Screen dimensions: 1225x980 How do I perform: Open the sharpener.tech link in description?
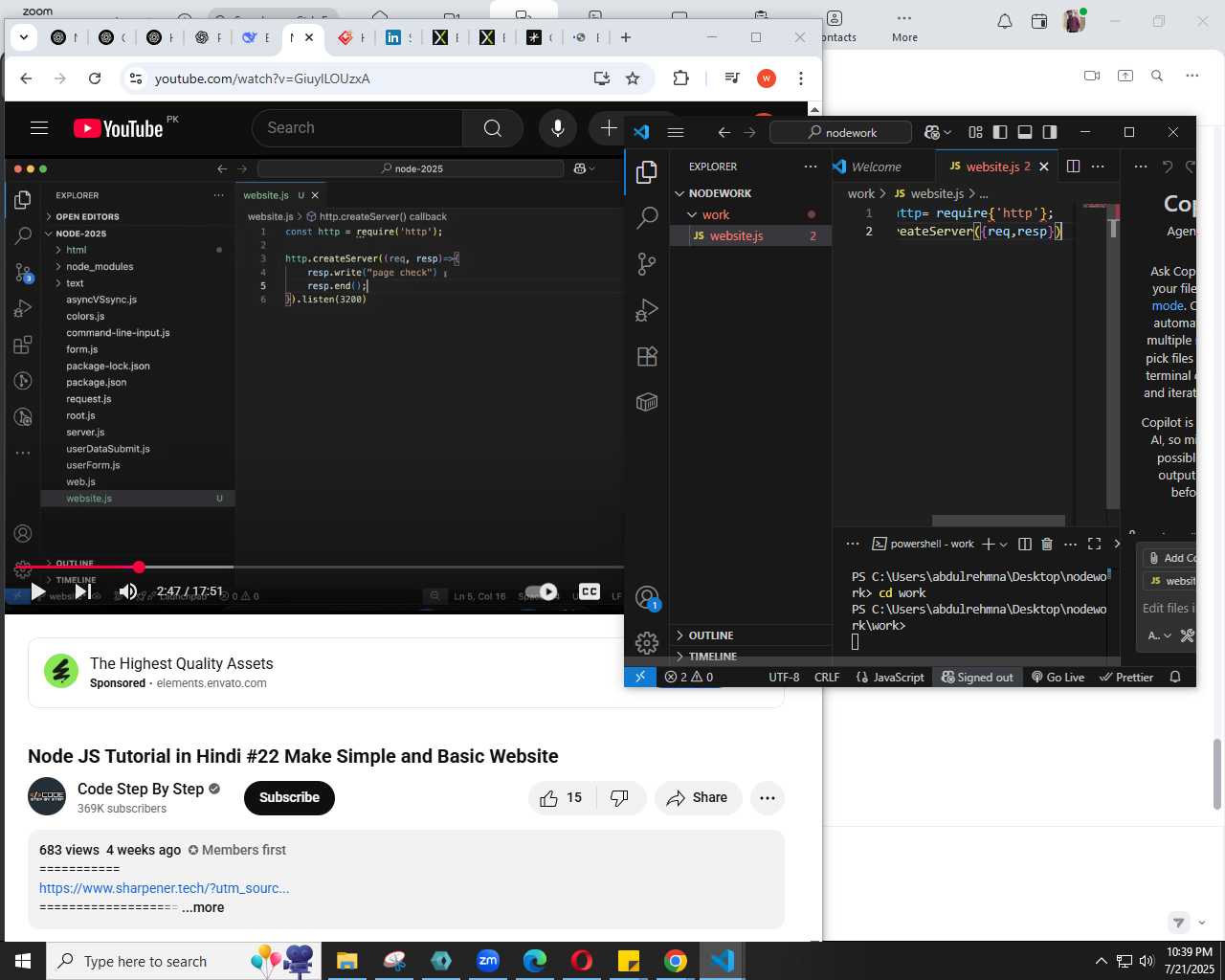click(164, 888)
